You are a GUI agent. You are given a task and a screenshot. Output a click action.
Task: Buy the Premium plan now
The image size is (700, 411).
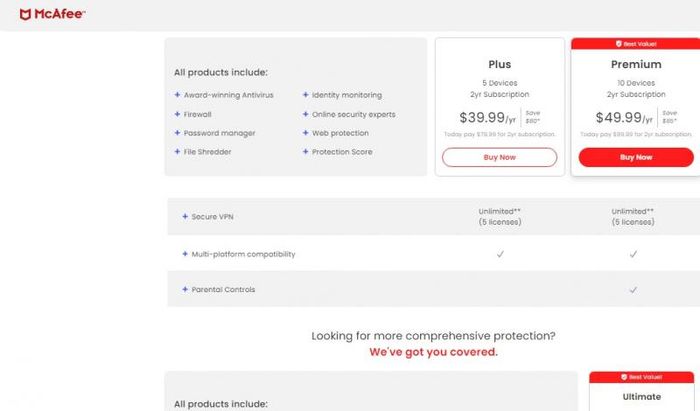[636, 158]
